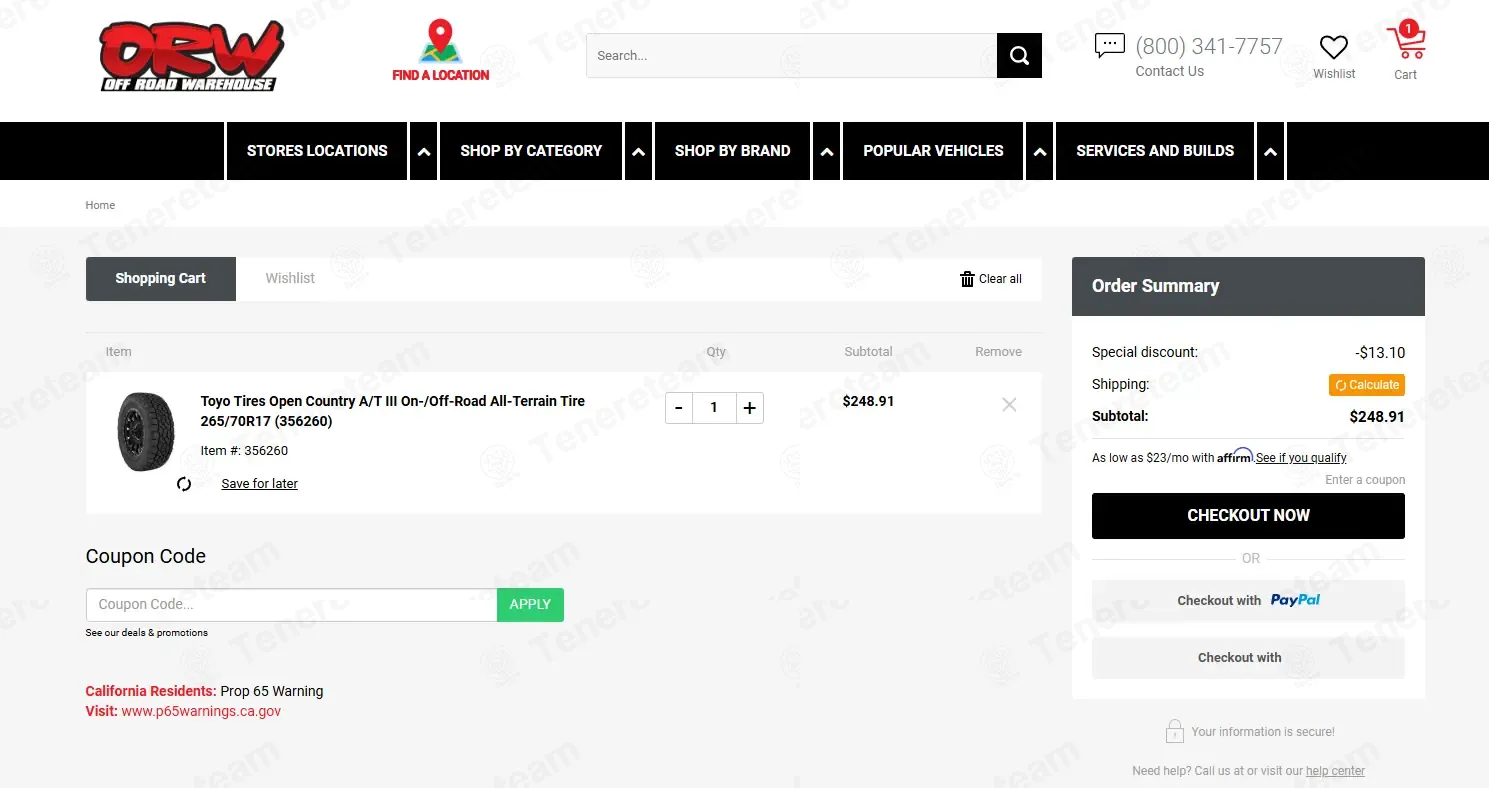Click Enter a coupon in Order Summary
Screen dimensions: 1489x788
[x=1365, y=480]
